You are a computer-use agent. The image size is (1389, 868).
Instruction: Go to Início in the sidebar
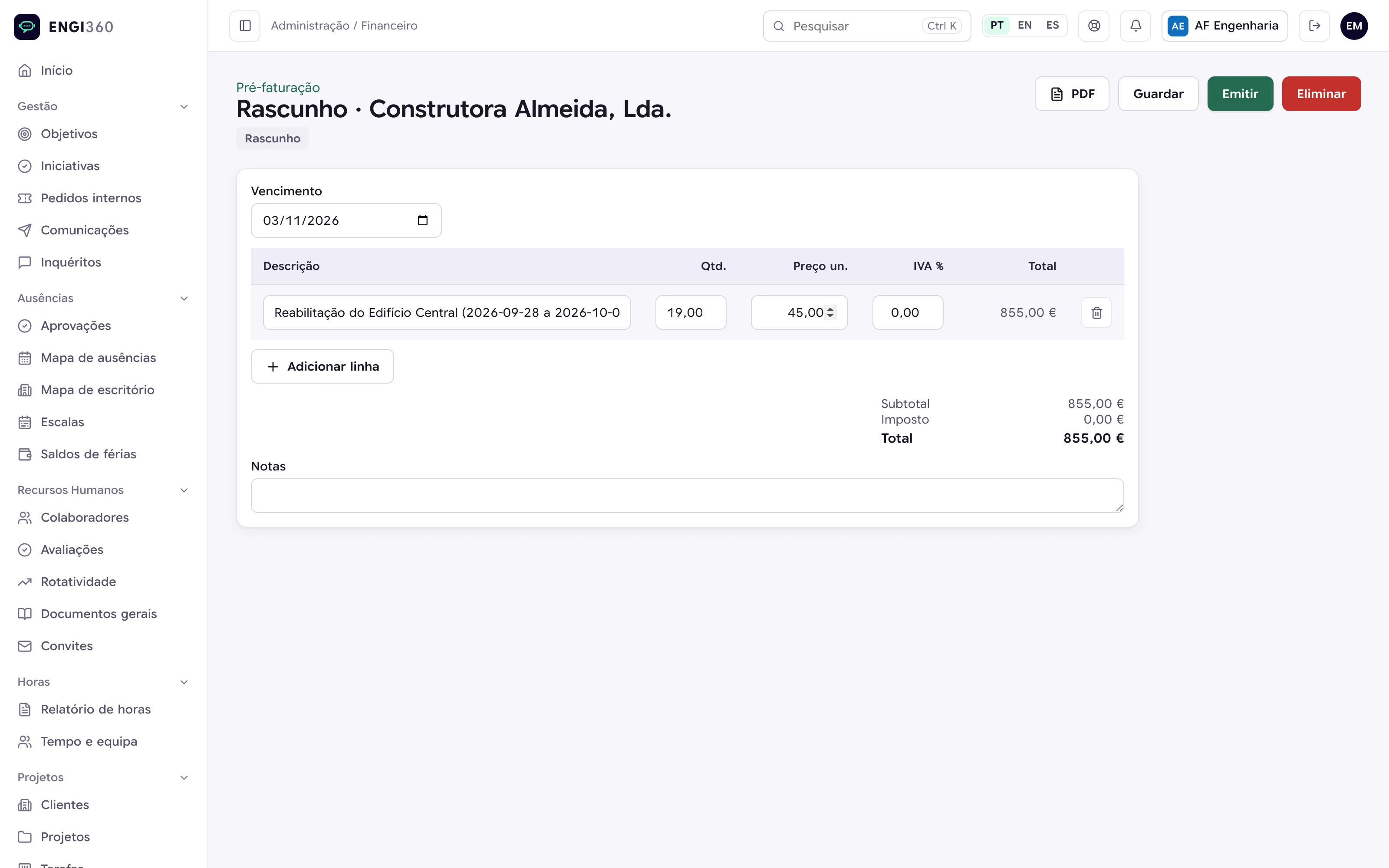click(x=104, y=71)
